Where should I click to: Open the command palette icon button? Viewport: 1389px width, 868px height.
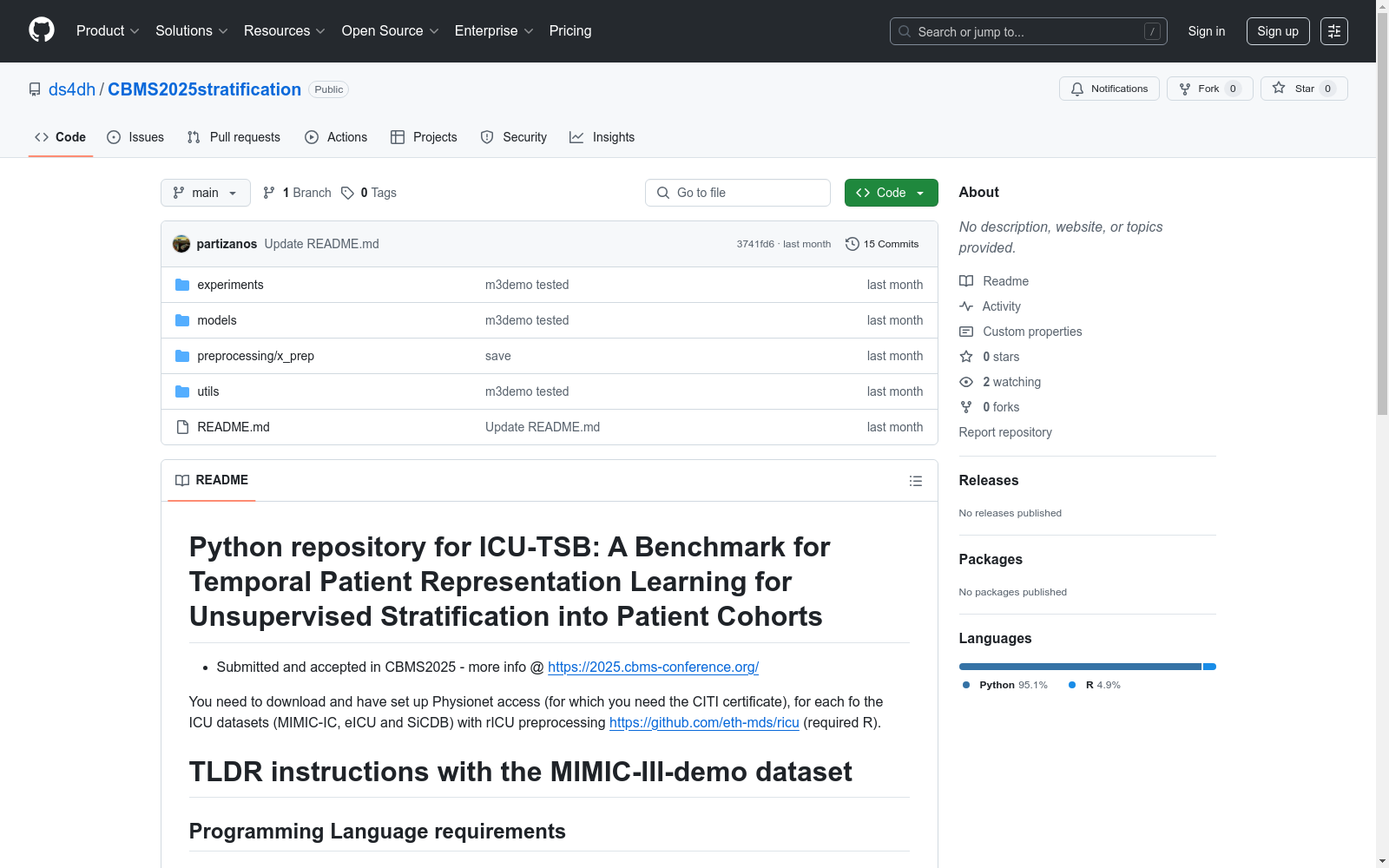point(1334,31)
